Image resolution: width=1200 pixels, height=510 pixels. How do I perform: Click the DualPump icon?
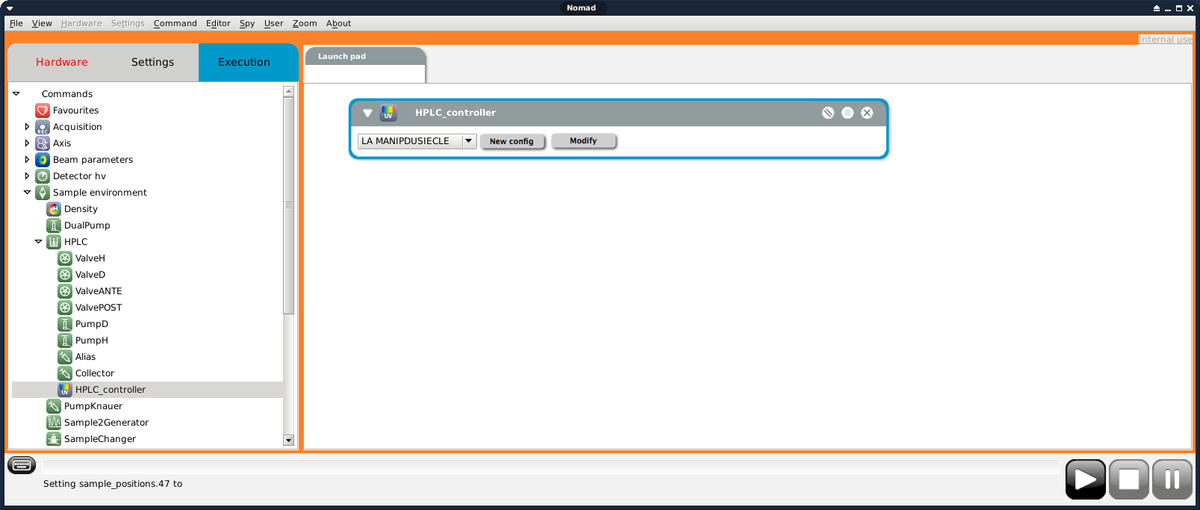[54, 225]
